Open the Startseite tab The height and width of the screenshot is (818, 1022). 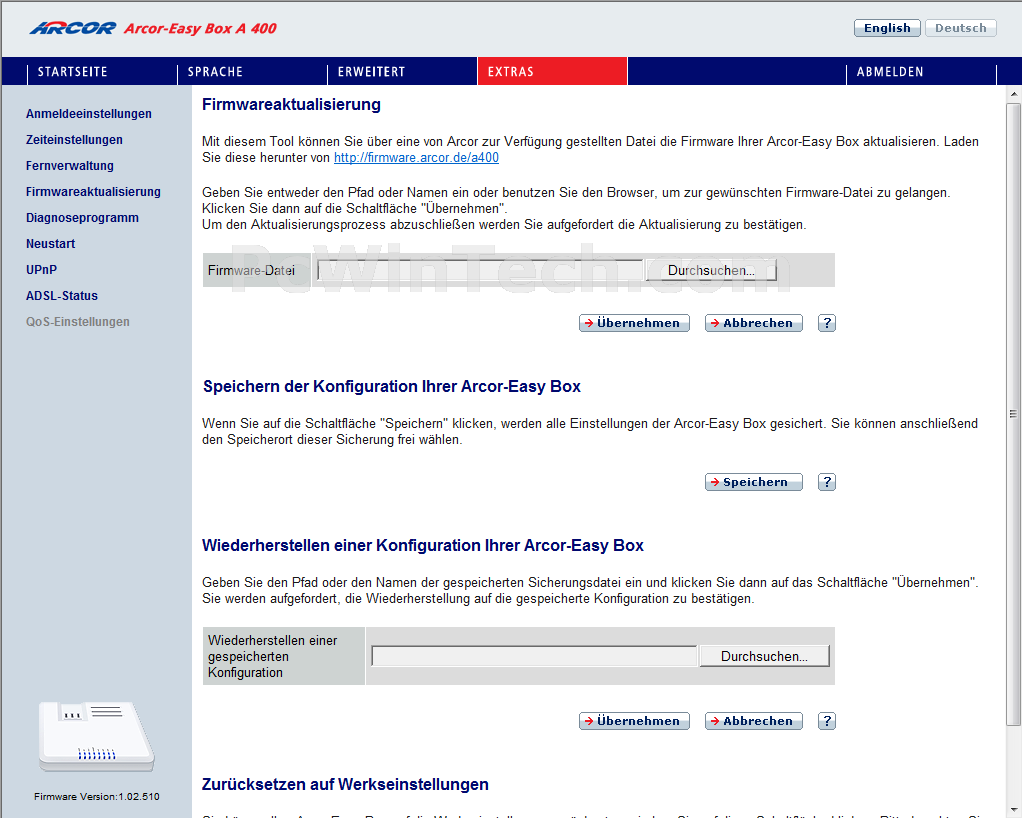[72, 72]
